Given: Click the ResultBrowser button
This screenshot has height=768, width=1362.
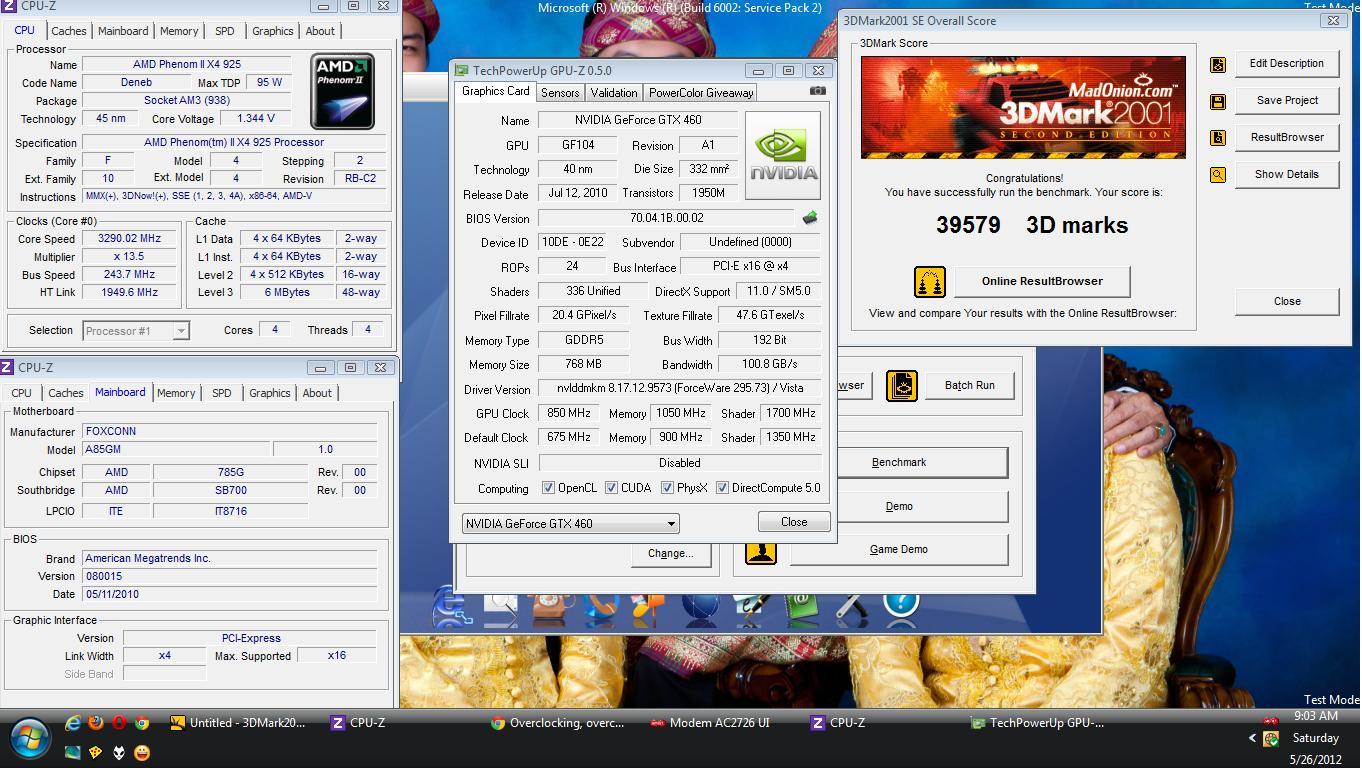Looking at the screenshot, I should coord(1287,137).
